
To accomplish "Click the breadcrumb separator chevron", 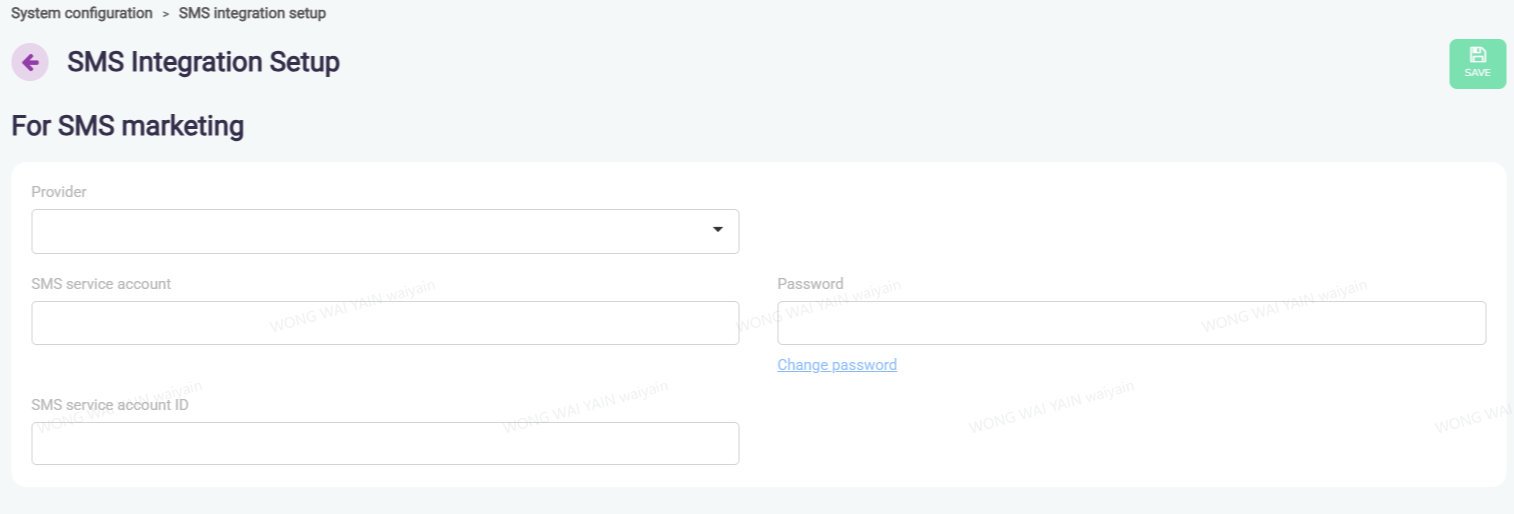I will coord(166,14).
